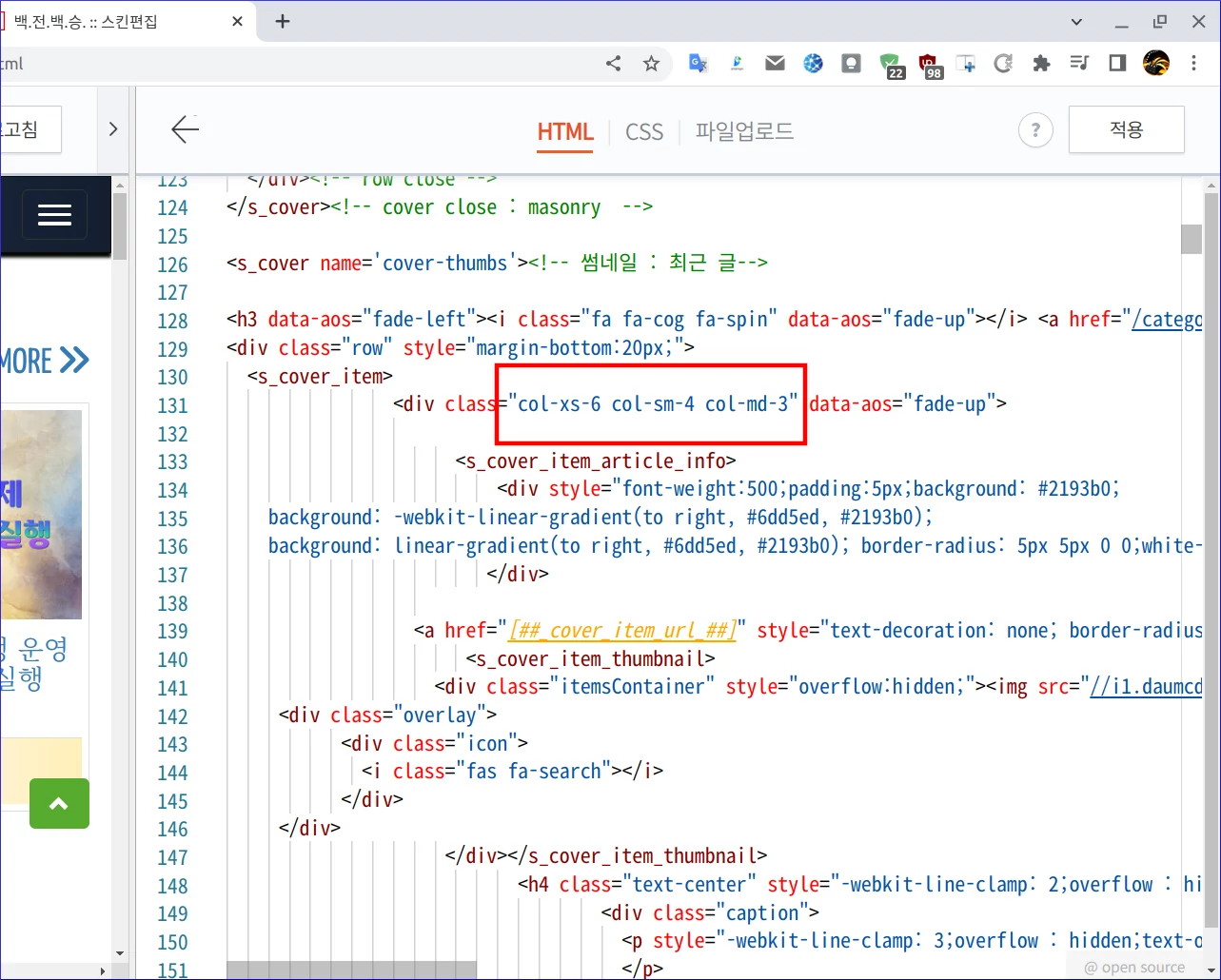
Task: Click line number 131 in the gutter
Action: (172, 405)
